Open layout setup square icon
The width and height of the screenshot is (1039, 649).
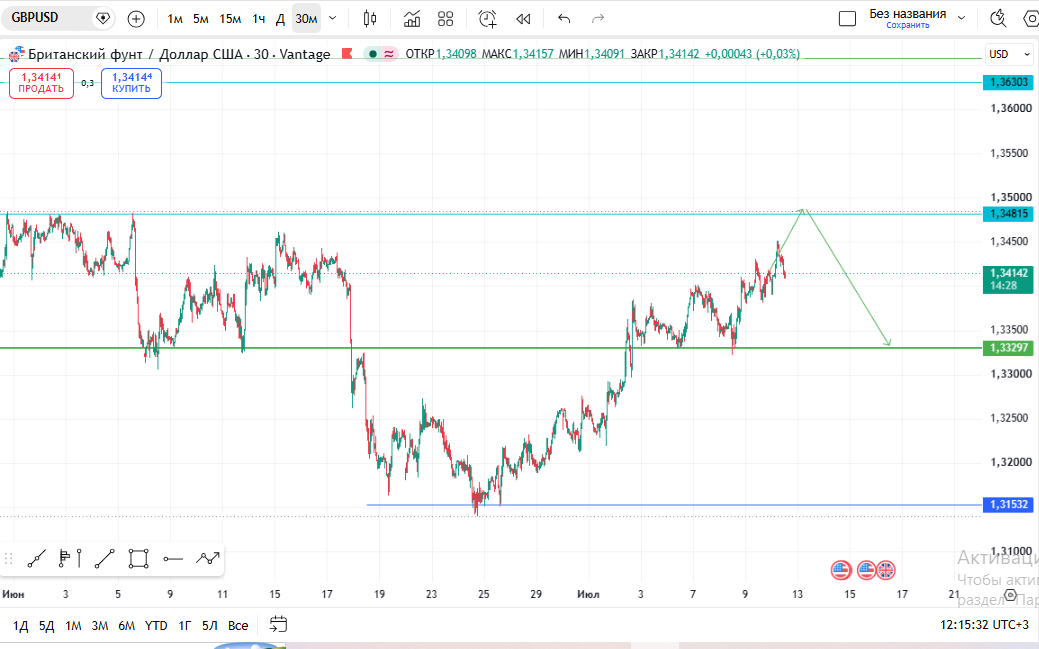847,19
